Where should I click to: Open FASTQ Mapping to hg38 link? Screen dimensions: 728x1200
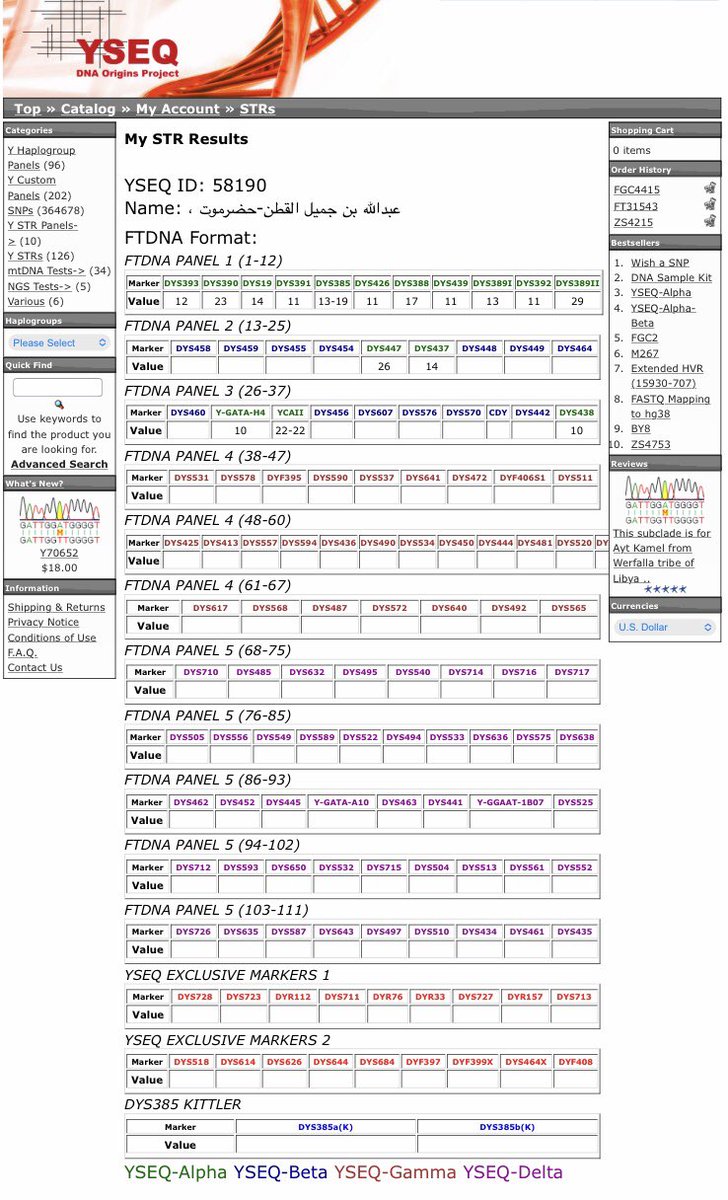670,406
